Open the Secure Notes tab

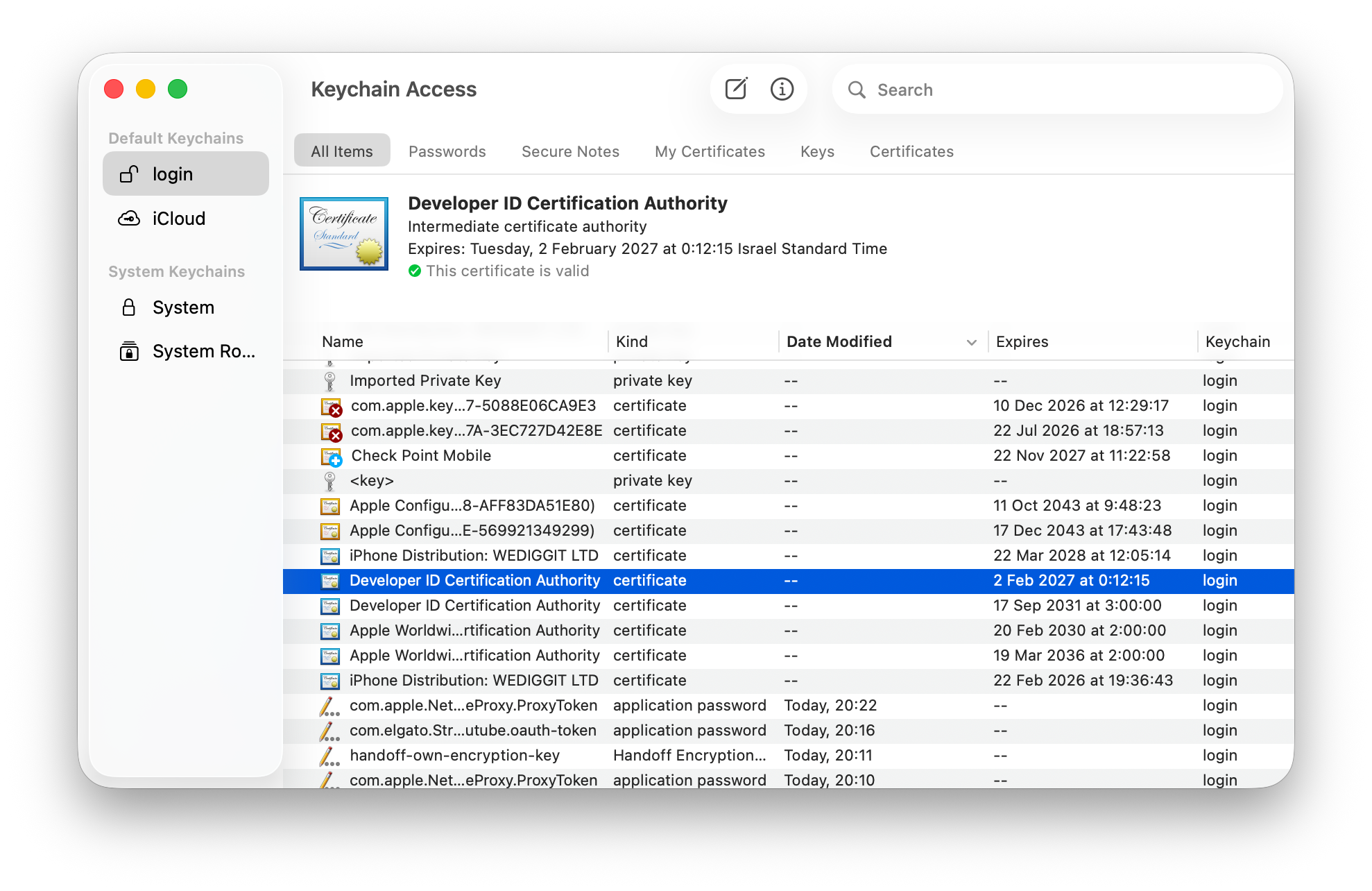(x=571, y=151)
